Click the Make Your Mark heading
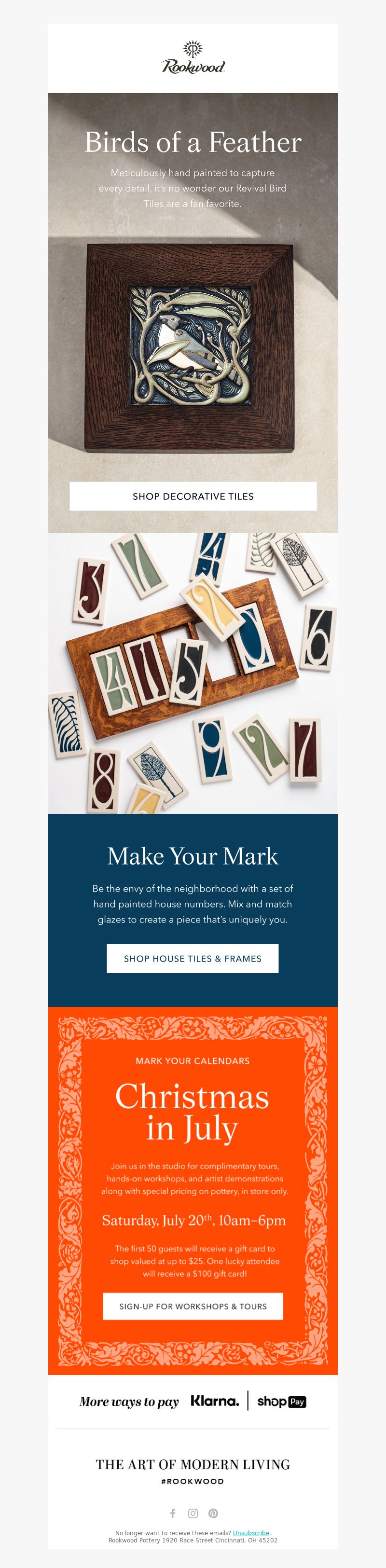386x1568 pixels. (193, 856)
